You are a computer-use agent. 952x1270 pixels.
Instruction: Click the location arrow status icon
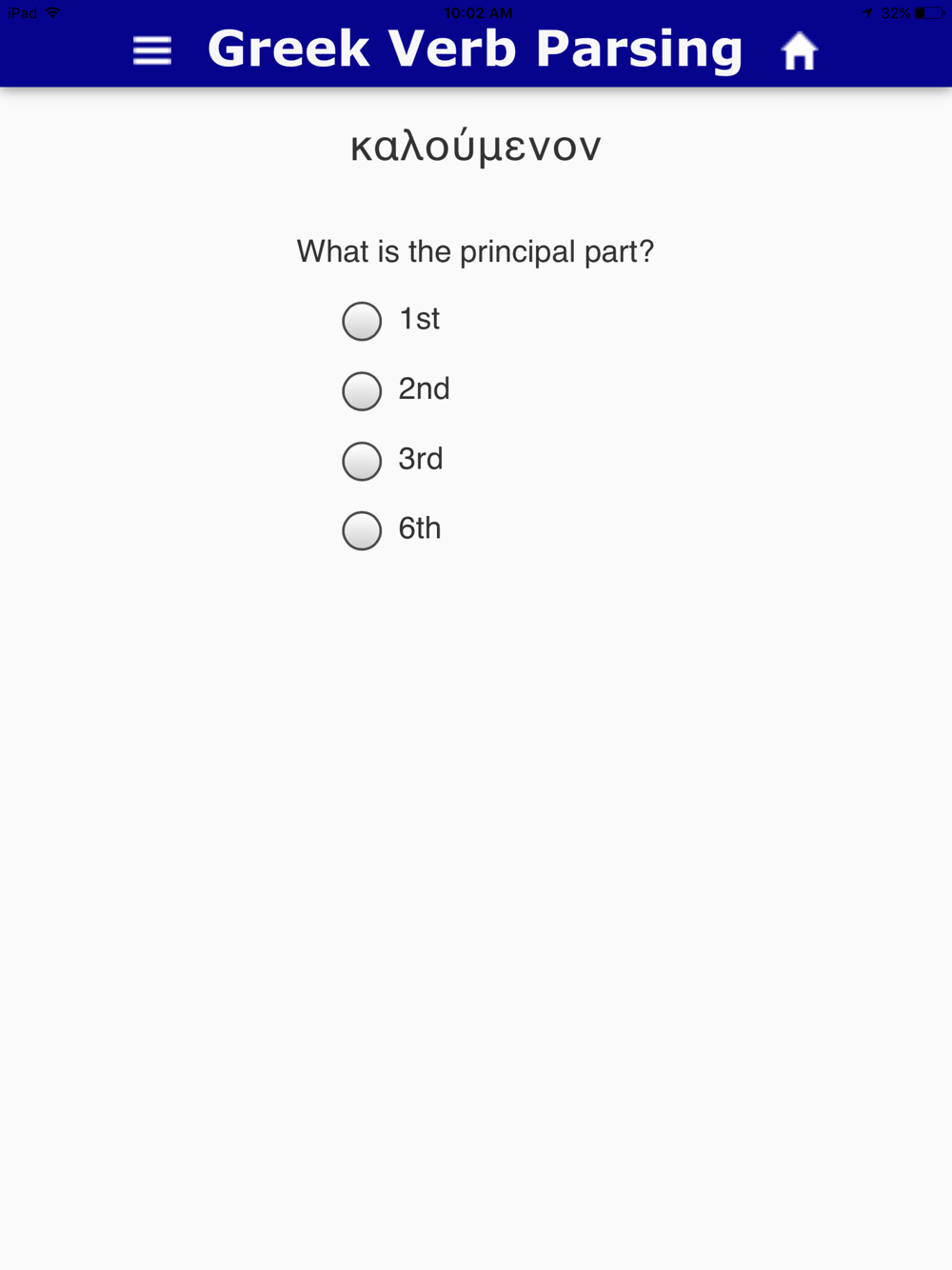[x=867, y=12]
